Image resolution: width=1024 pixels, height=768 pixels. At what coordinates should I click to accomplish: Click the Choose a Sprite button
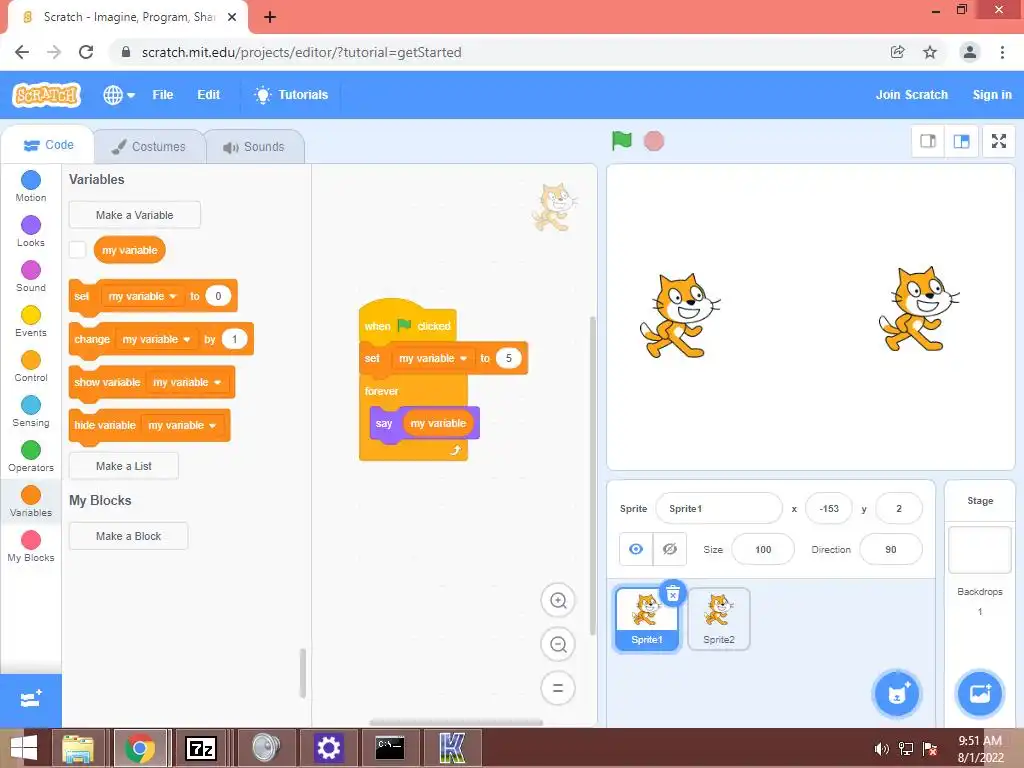(x=897, y=694)
